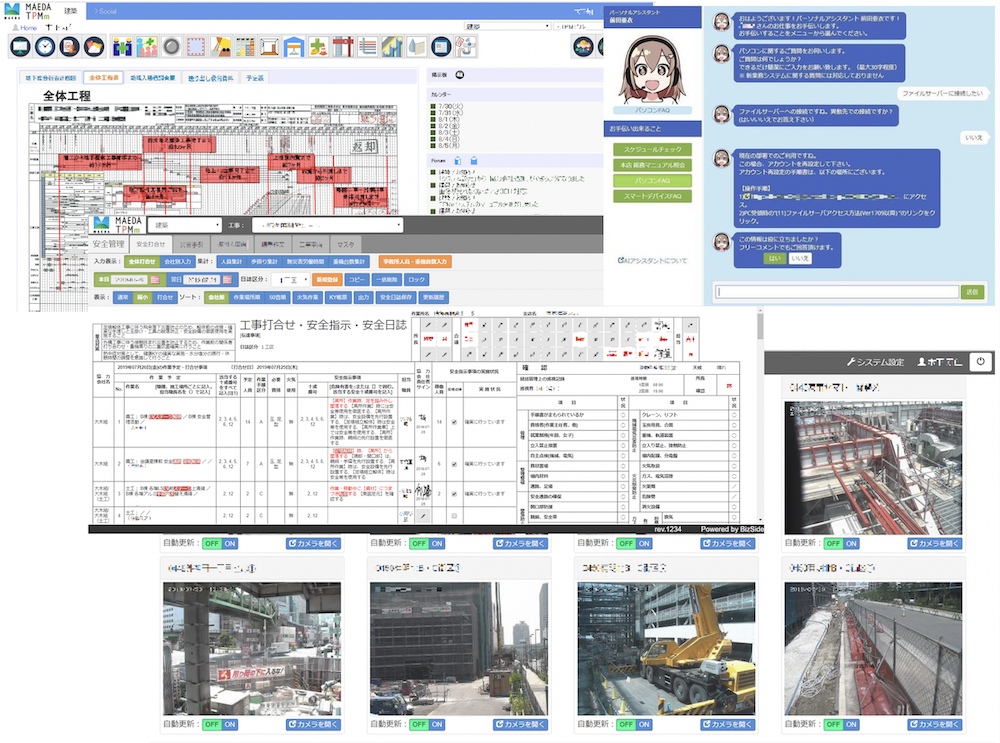
Task: Toggle 自動更新 under the street banner camera
Action: (x=221, y=725)
